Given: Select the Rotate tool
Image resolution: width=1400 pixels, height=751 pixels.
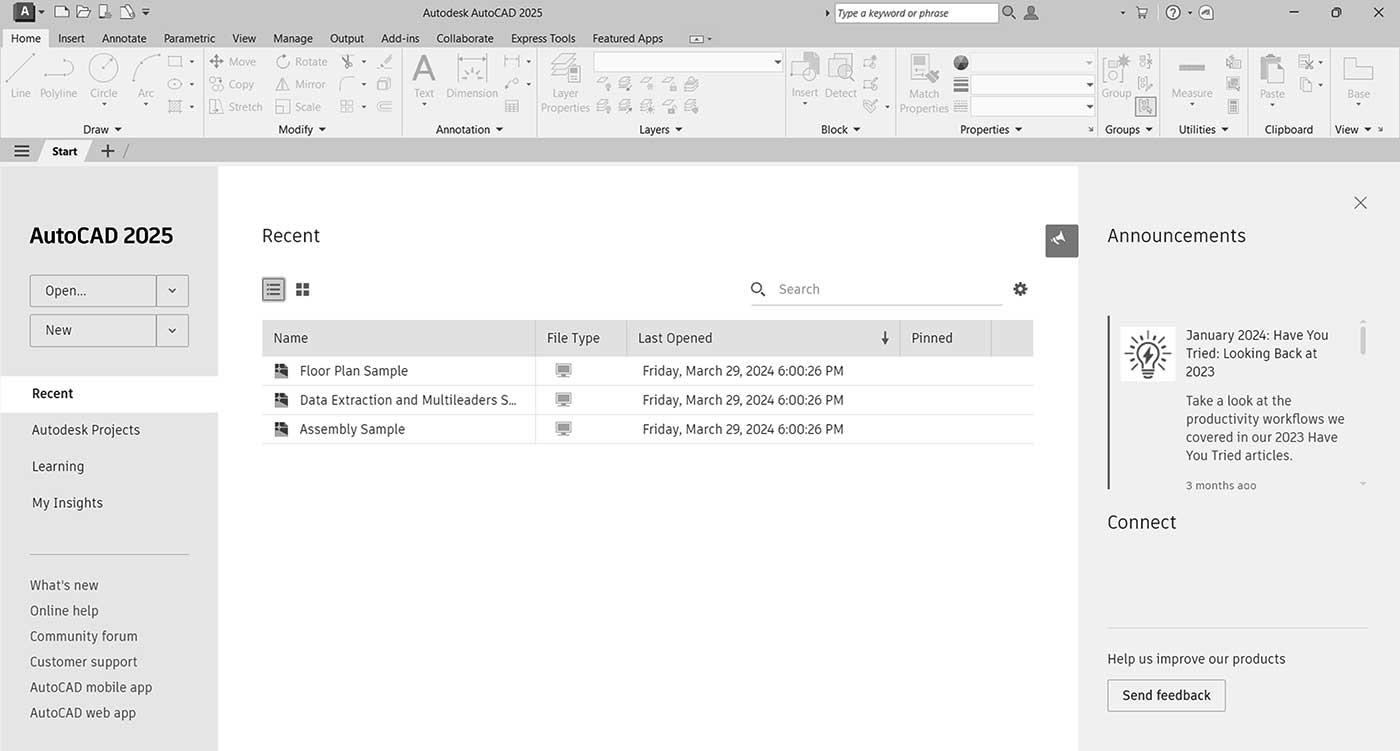Looking at the screenshot, I should (302, 62).
